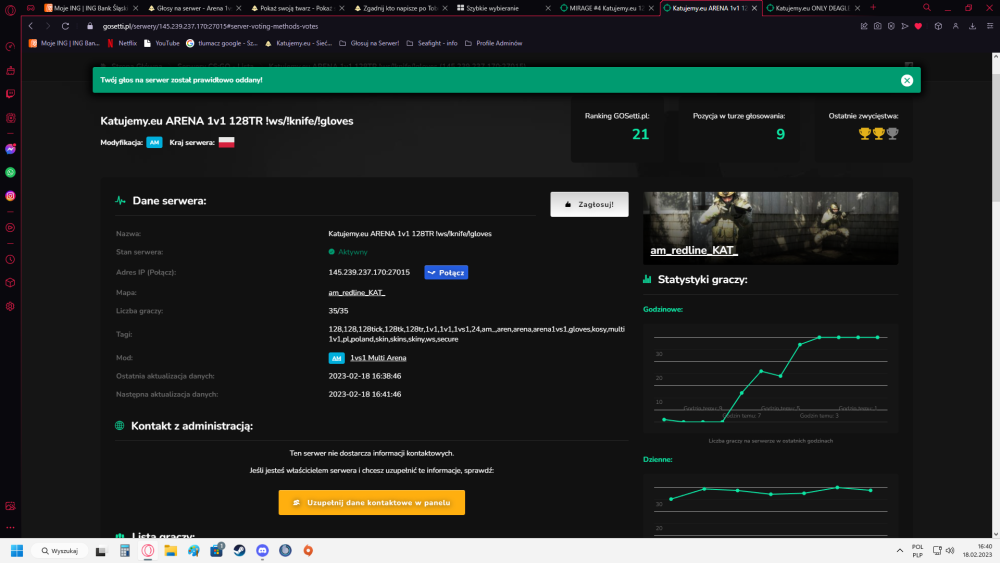Open WhatsApp in the sidebar
The width and height of the screenshot is (1000, 563).
pyautogui.click(x=10, y=172)
